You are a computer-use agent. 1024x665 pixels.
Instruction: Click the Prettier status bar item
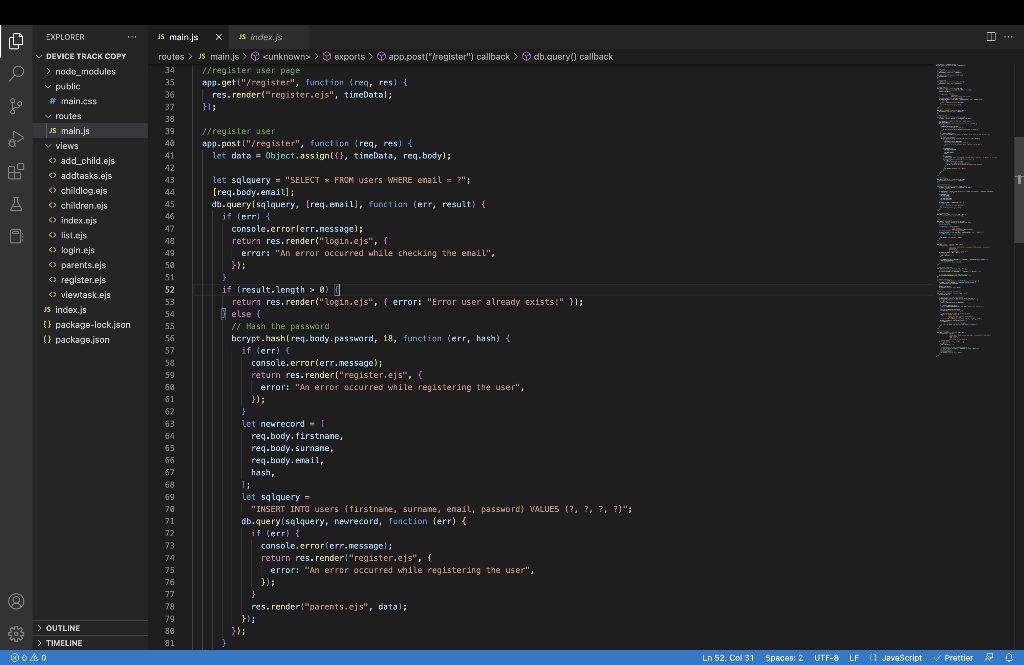click(953, 658)
